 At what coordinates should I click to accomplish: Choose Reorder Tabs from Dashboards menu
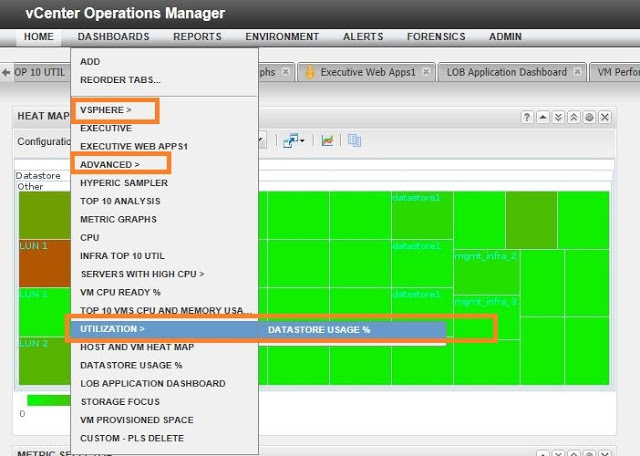click(x=120, y=80)
